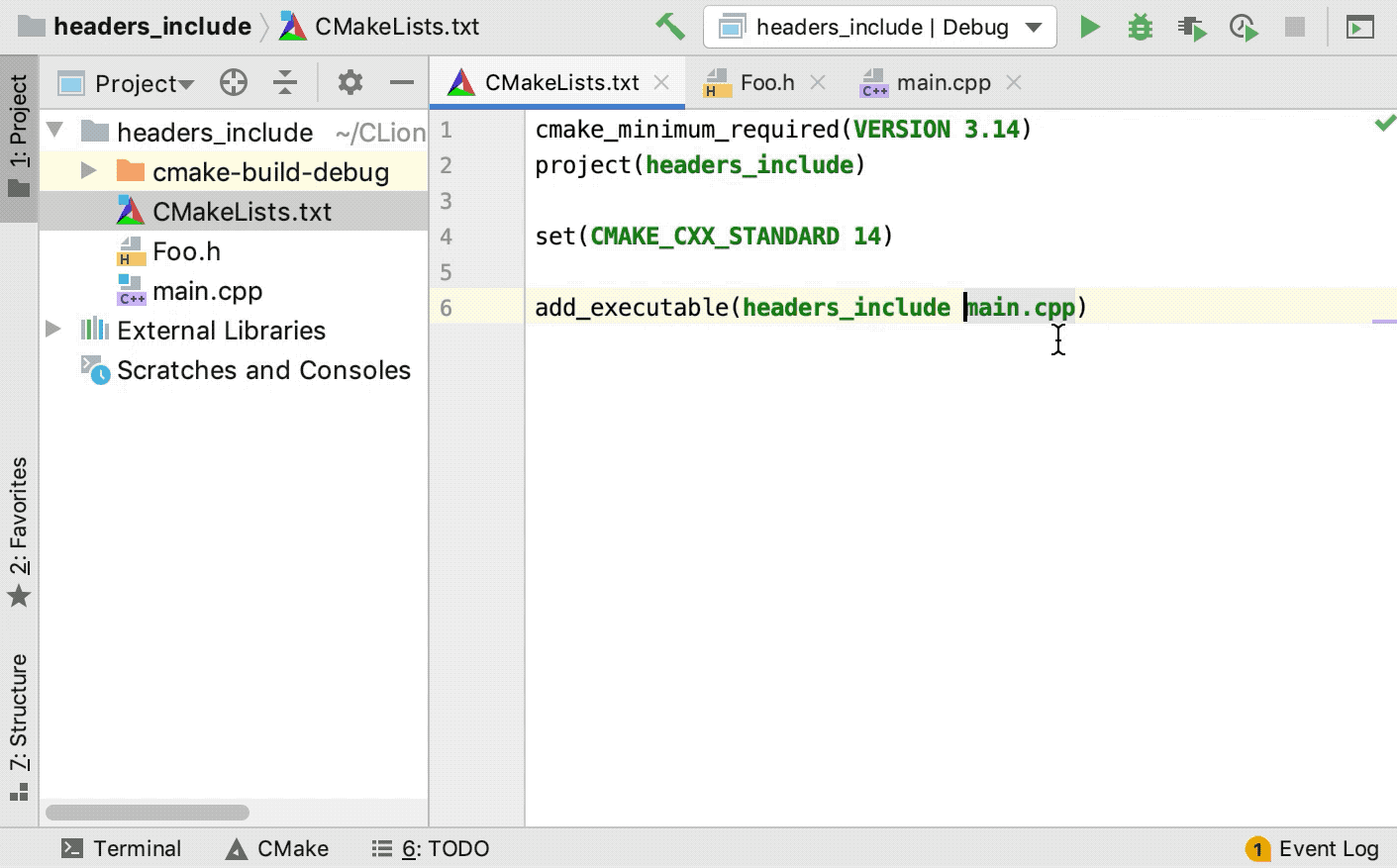Expand the cmake-build-debug folder
1397x868 pixels.
[88, 170]
